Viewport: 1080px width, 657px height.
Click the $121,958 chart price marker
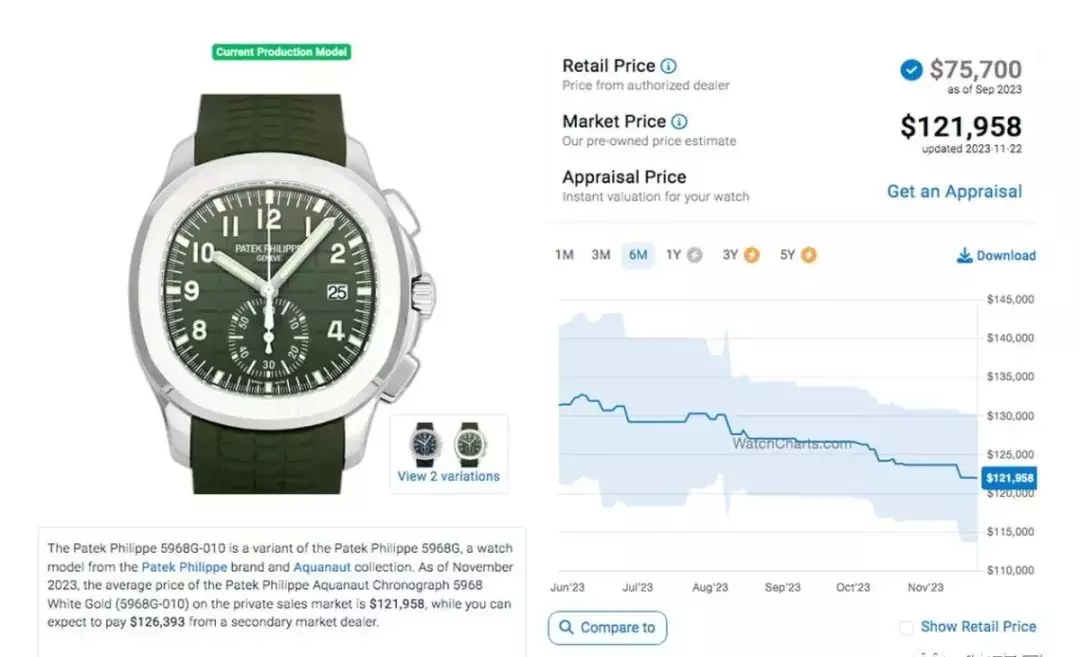[1009, 478]
